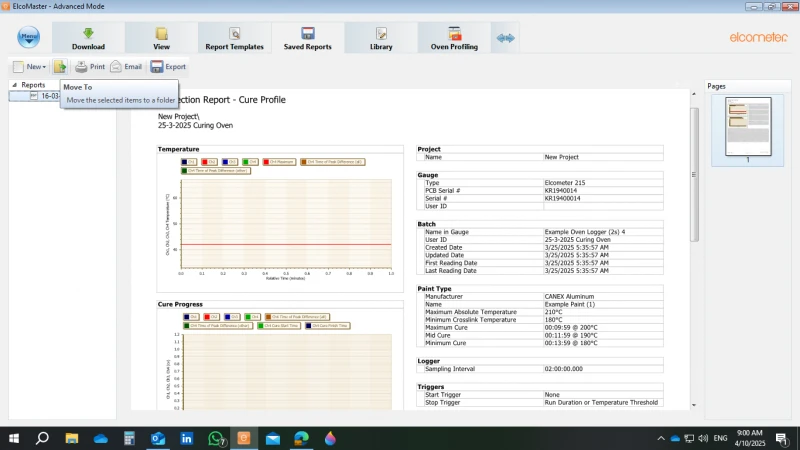The height and width of the screenshot is (450, 800).
Task: Select the Saved Reports tab
Action: click(308, 38)
